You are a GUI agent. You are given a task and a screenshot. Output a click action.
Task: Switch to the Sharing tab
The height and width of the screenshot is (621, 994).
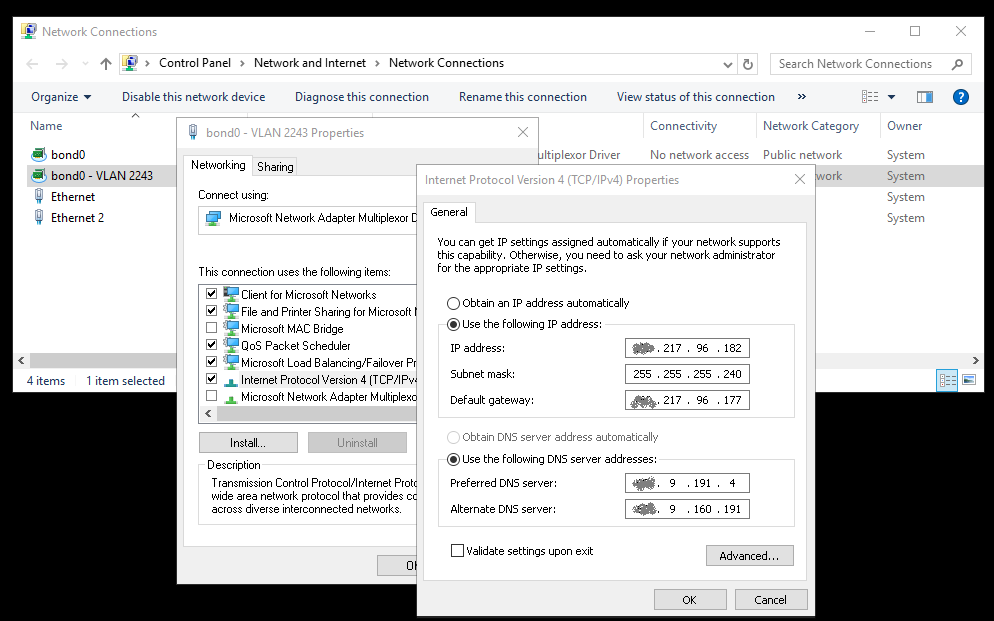point(275,167)
